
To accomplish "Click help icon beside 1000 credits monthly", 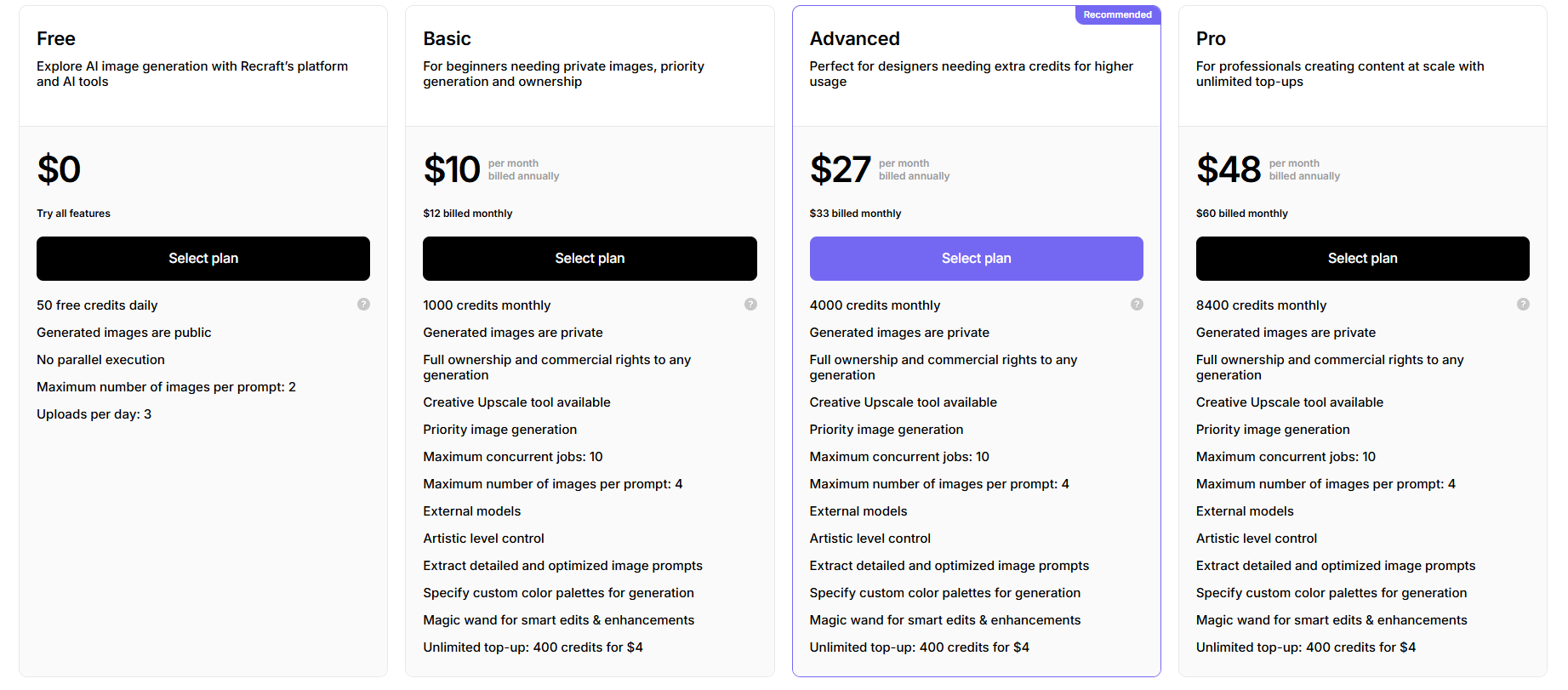I will coord(750,305).
